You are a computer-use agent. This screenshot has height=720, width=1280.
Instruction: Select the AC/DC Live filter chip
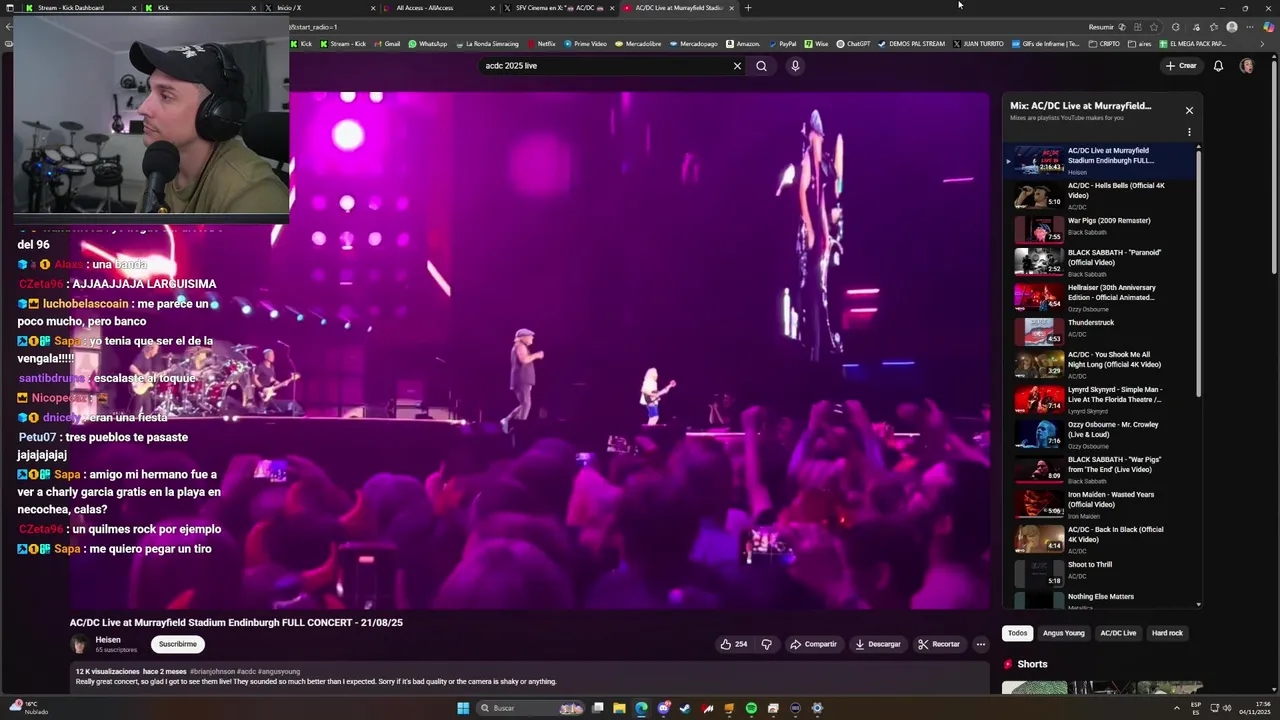click(1118, 633)
